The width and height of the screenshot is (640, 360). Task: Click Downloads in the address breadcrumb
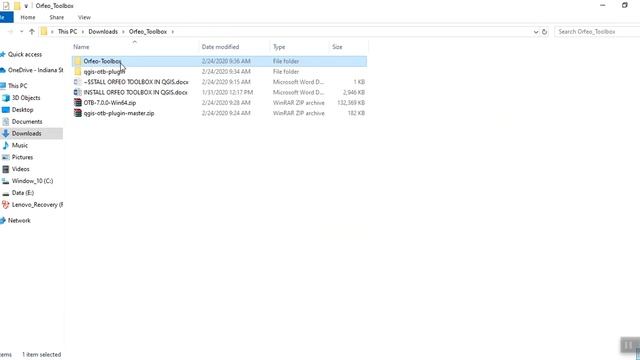[x=103, y=32]
